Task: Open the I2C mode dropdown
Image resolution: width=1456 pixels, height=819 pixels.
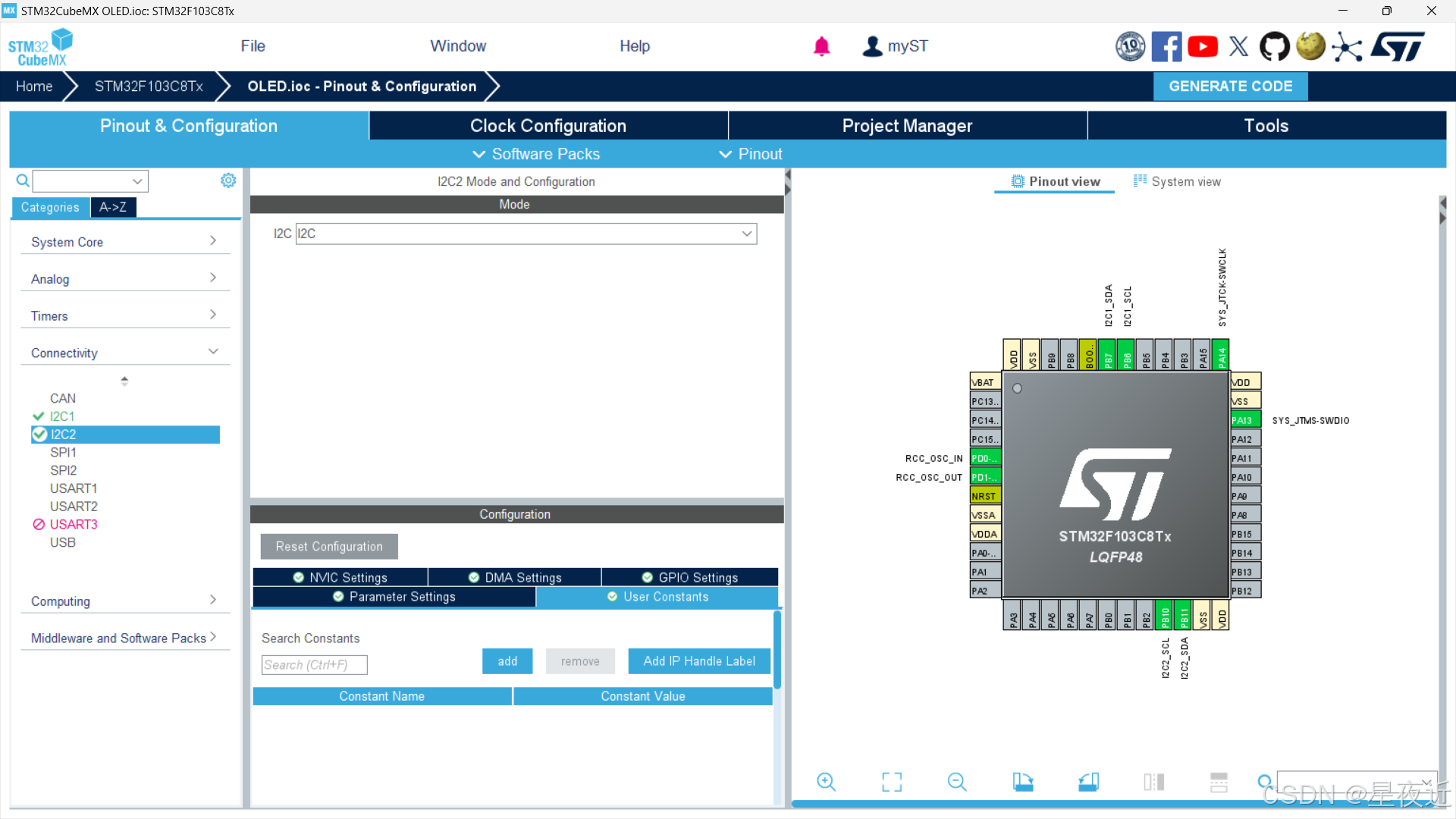Action: (526, 234)
